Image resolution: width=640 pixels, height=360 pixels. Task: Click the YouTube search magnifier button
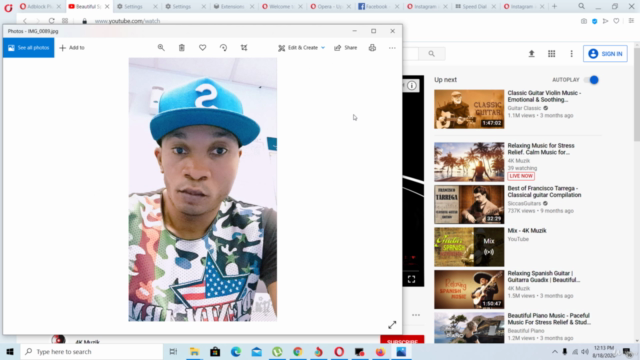click(x=431, y=53)
